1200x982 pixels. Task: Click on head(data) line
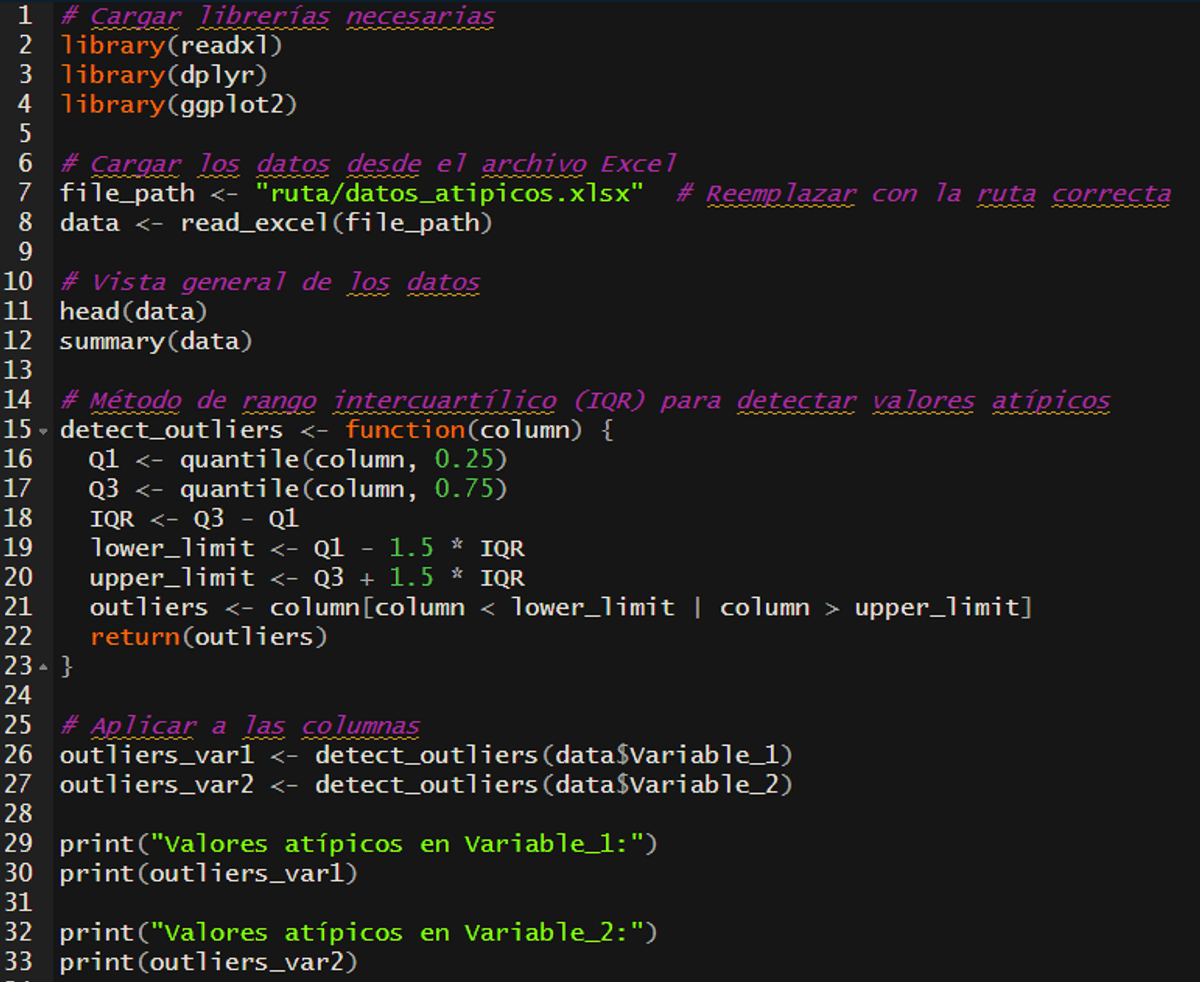[133, 312]
